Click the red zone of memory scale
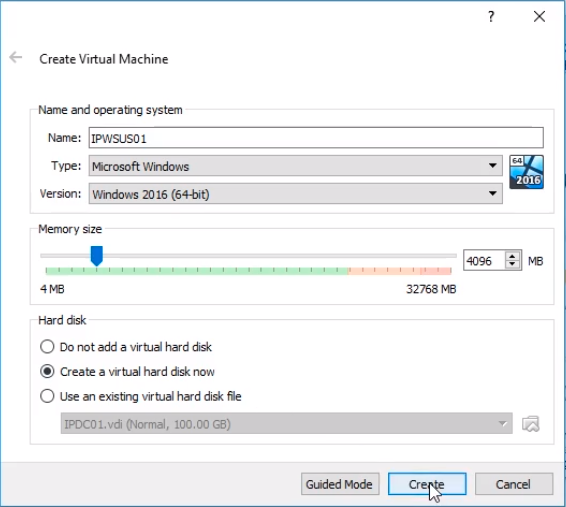Viewport: 566px width, 507px height. (400, 271)
